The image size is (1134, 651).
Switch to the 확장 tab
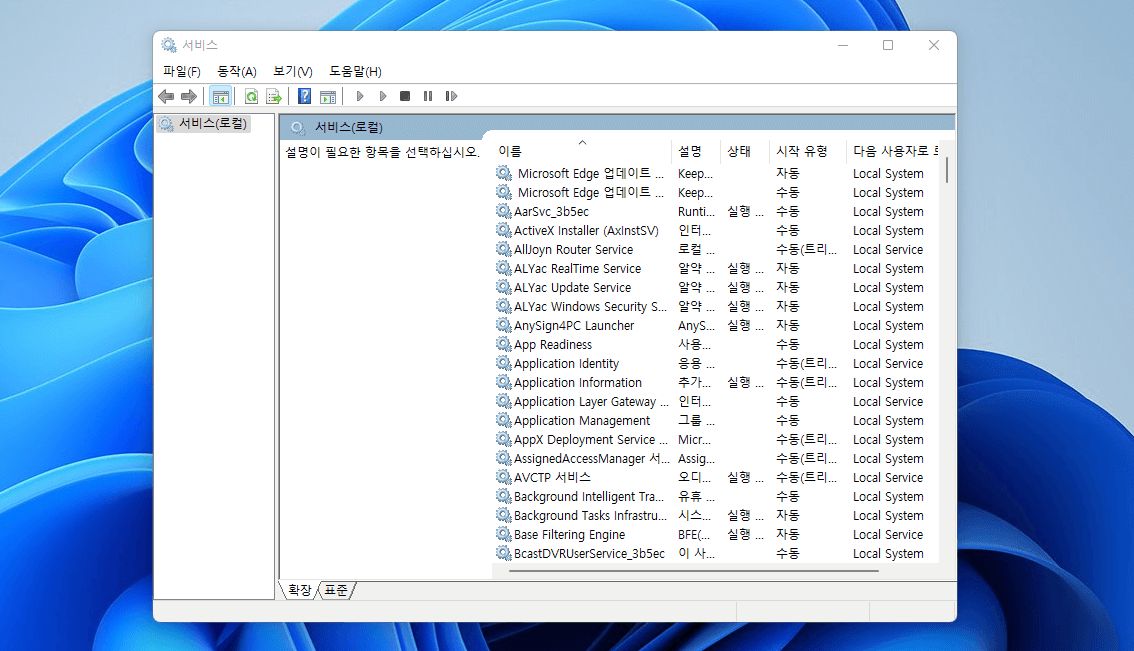tap(299, 590)
